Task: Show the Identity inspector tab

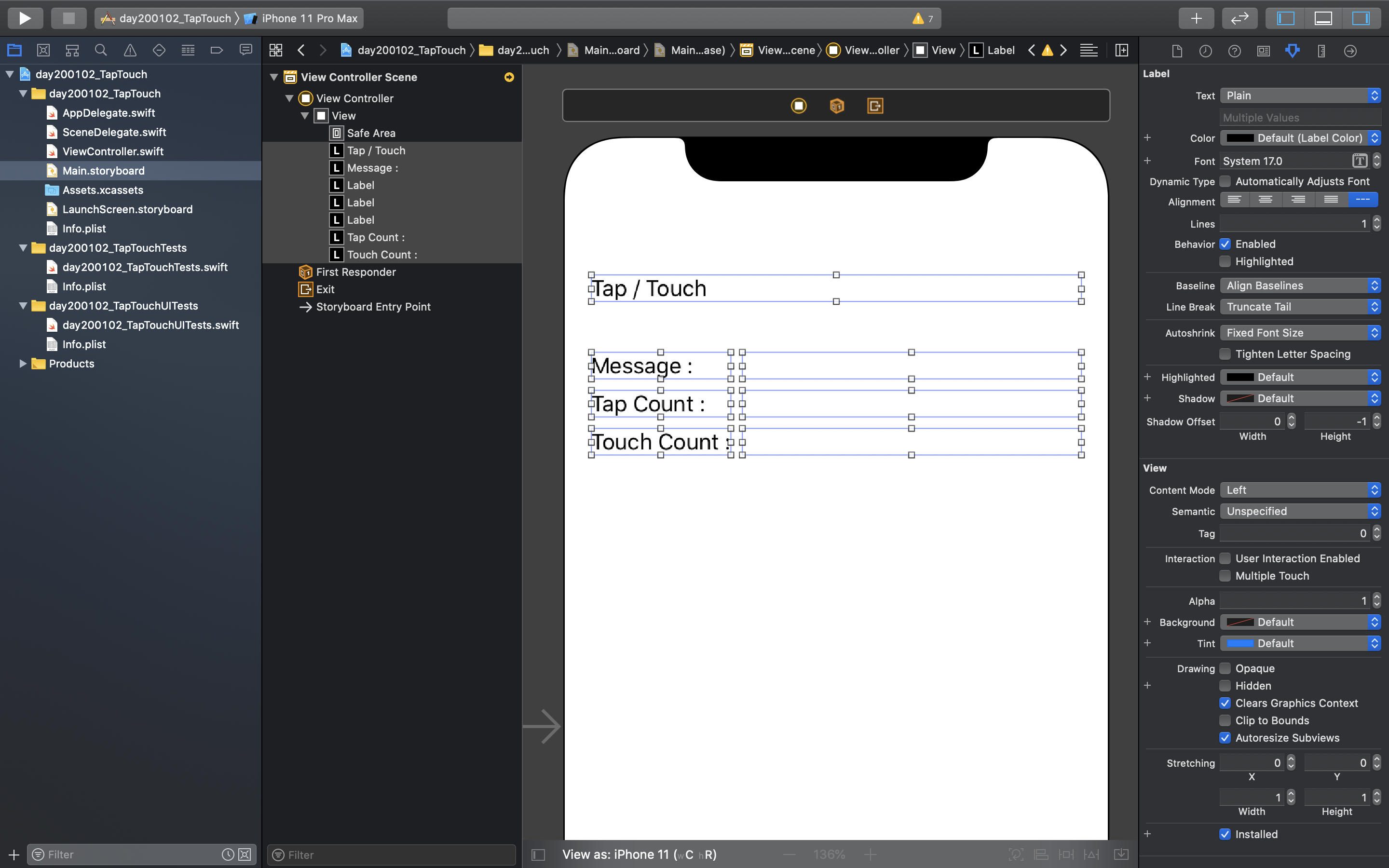Action: pos(1263,51)
